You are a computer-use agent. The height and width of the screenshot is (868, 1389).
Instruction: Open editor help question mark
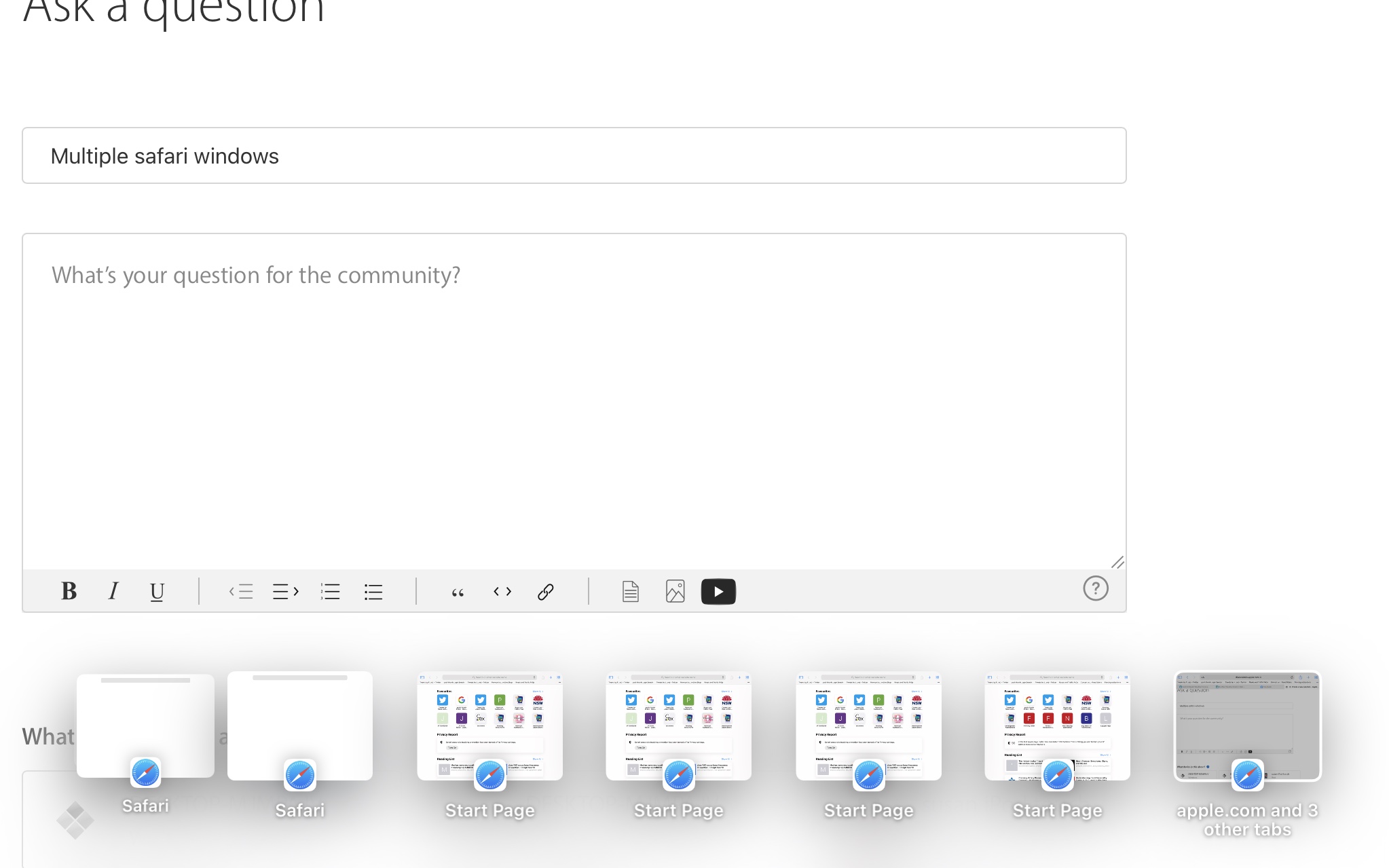point(1095,588)
